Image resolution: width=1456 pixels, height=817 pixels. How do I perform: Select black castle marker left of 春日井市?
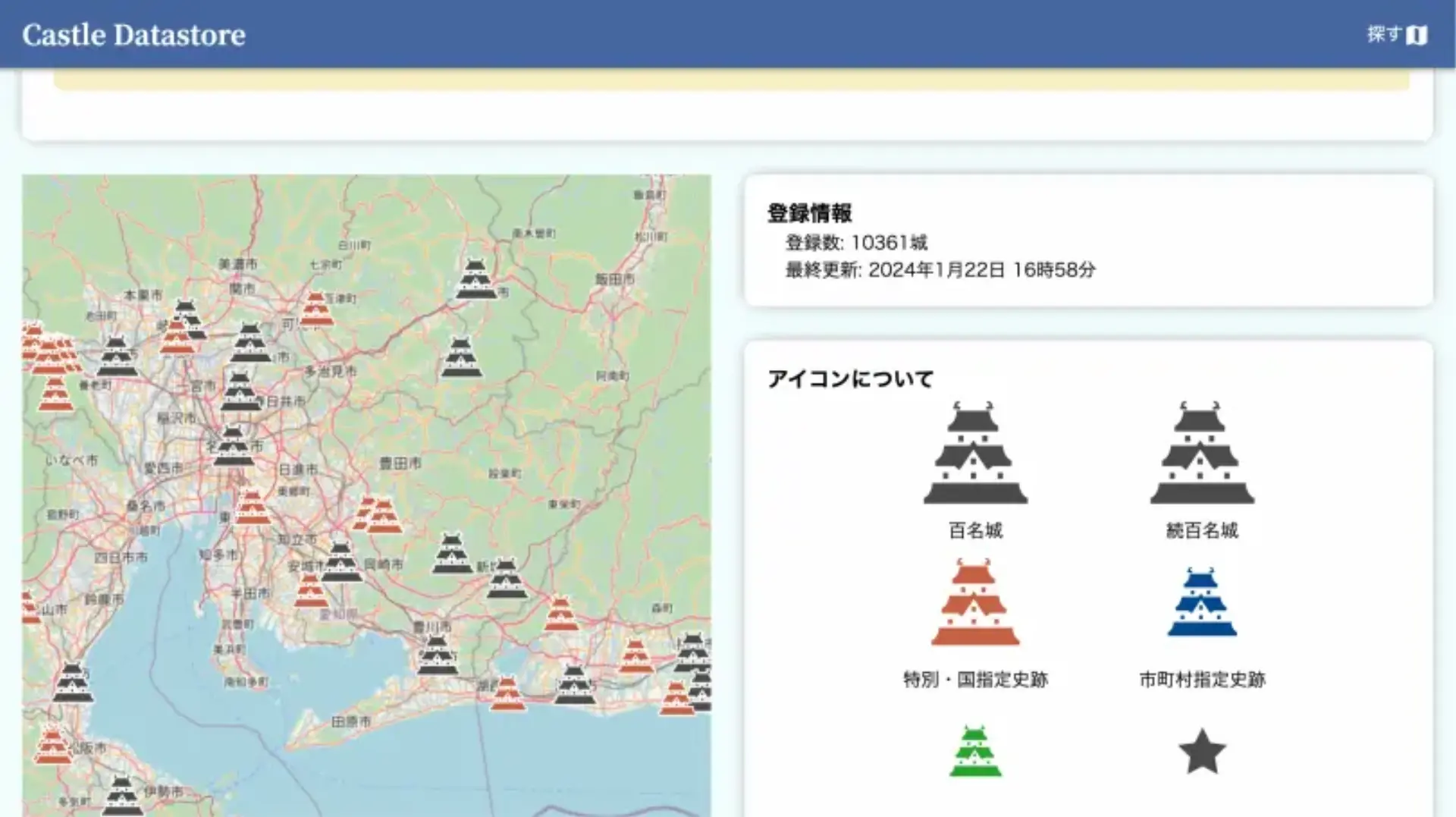click(240, 391)
